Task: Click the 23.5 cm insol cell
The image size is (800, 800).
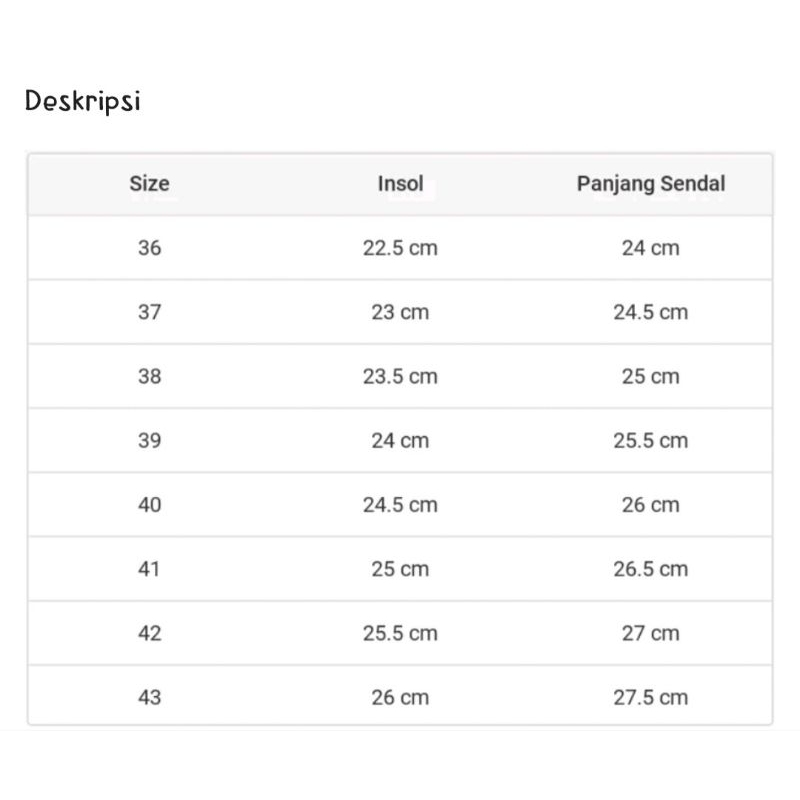Action: (x=400, y=377)
